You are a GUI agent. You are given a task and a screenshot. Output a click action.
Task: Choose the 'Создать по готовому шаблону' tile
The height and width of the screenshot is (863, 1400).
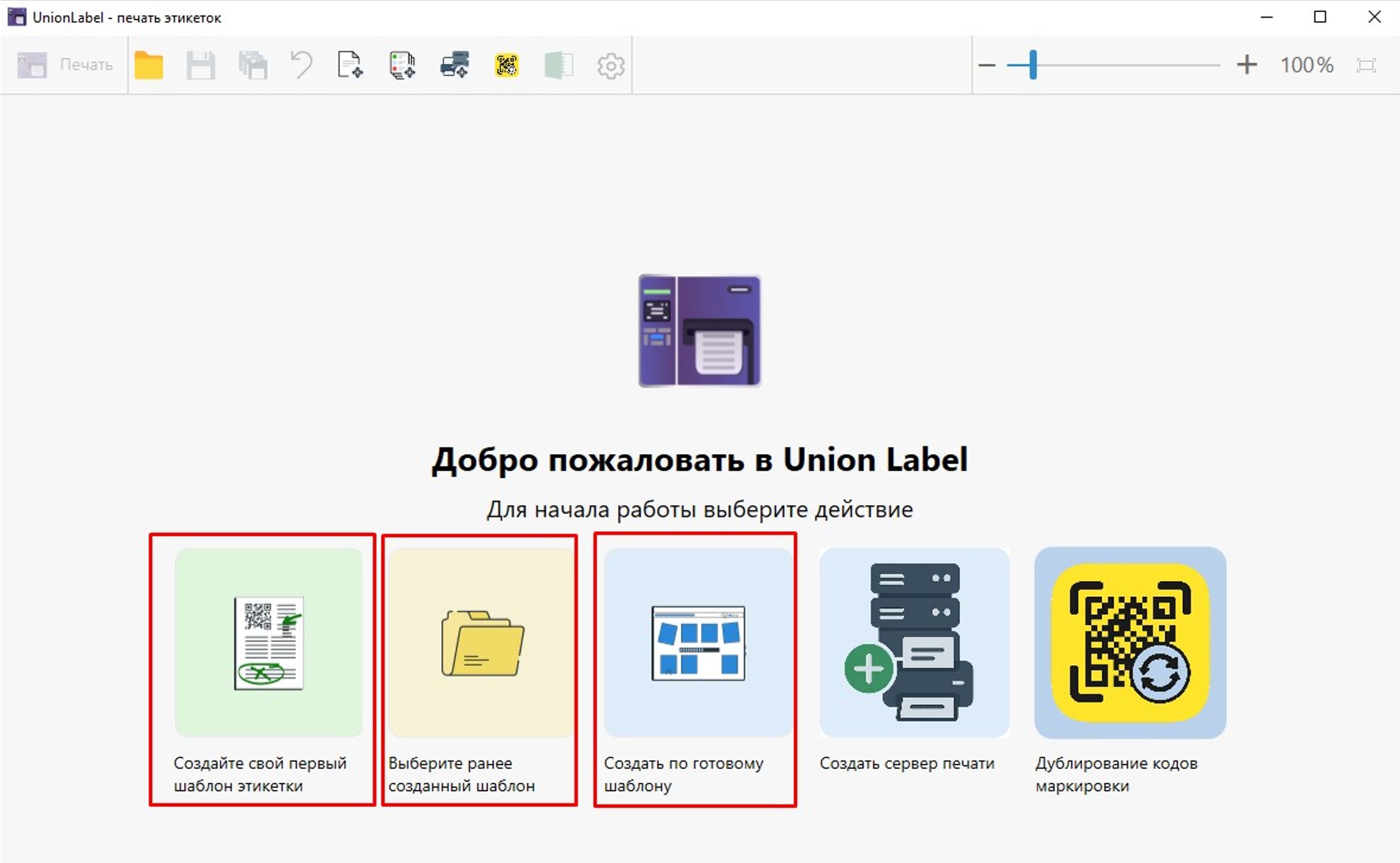(698, 643)
